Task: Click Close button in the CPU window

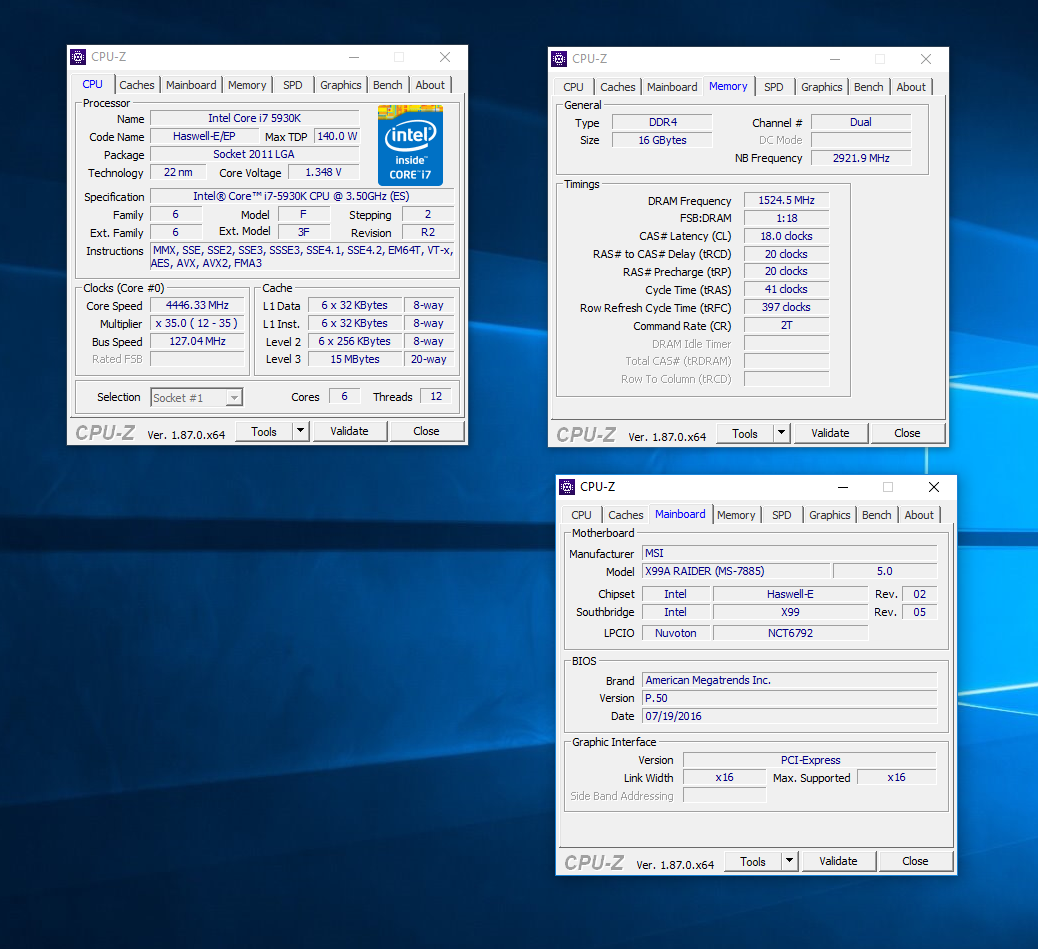Action: click(426, 431)
